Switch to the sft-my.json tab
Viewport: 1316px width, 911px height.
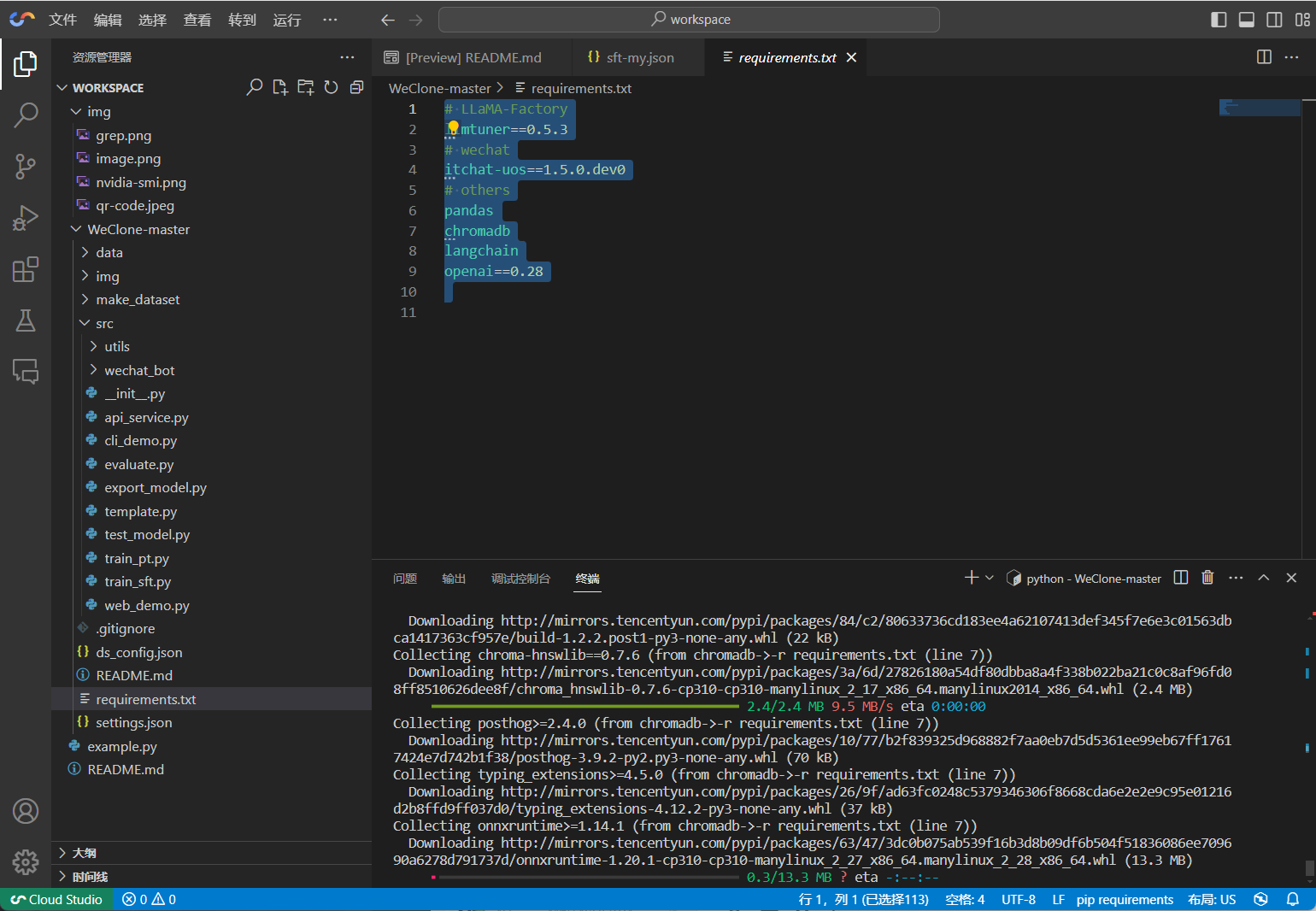(x=639, y=58)
